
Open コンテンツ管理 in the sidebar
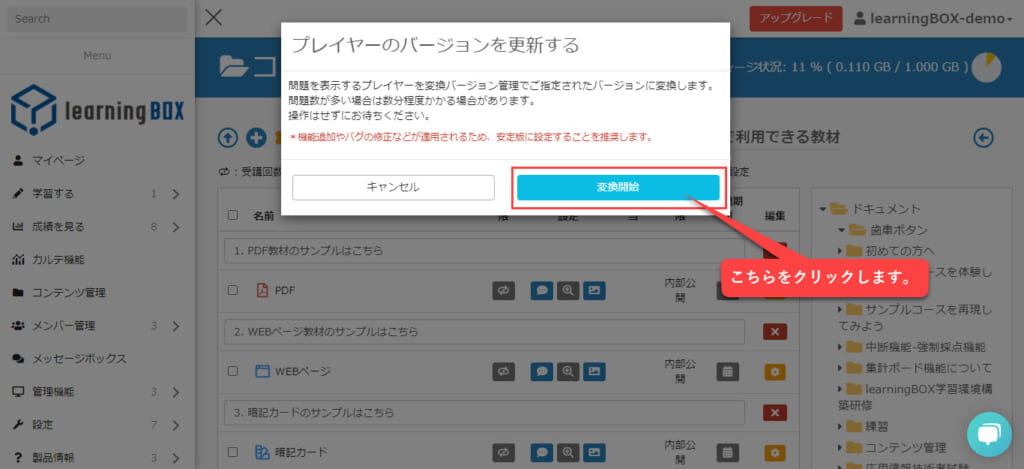tap(68, 293)
